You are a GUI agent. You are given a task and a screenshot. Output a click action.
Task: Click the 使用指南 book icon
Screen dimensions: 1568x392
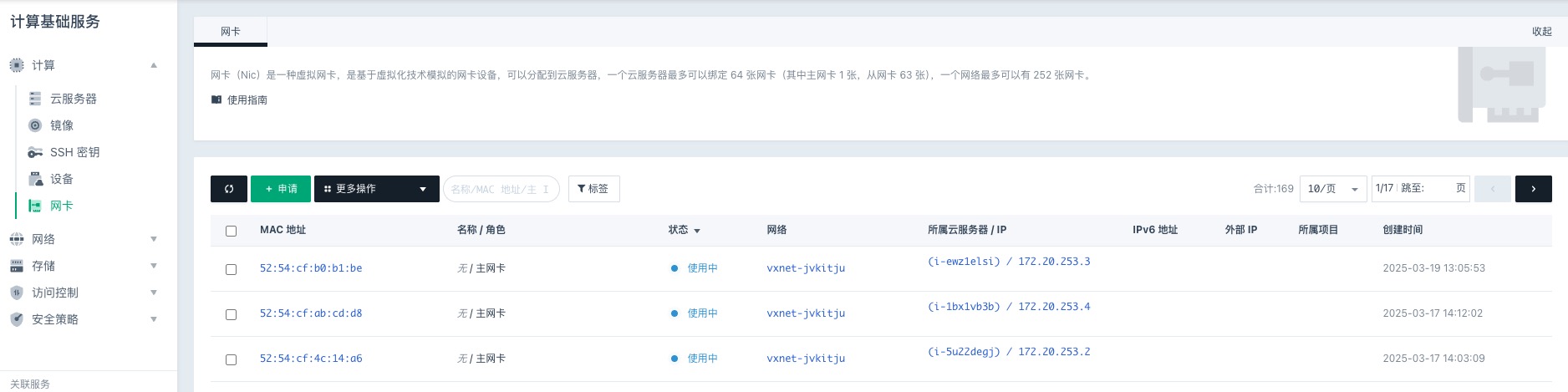point(216,99)
